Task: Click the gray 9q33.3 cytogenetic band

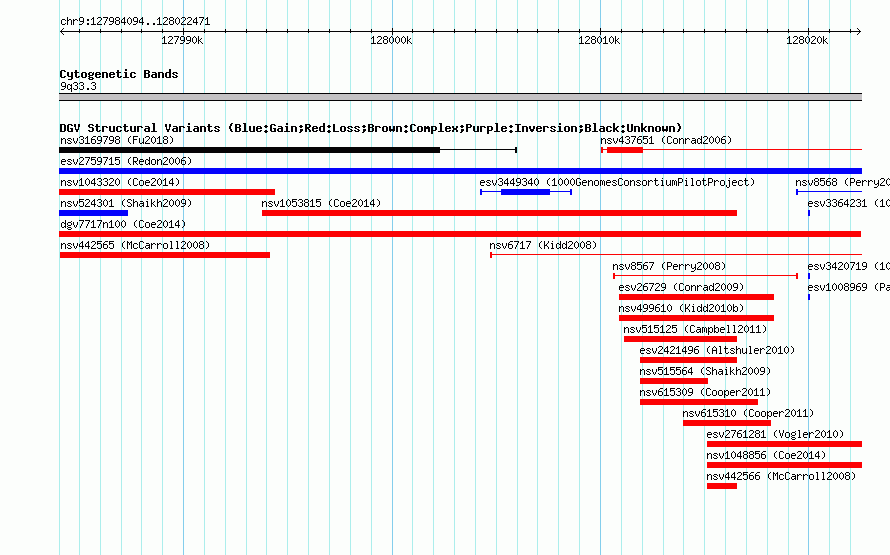Action: pyautogui.click(x=460, y=97)
